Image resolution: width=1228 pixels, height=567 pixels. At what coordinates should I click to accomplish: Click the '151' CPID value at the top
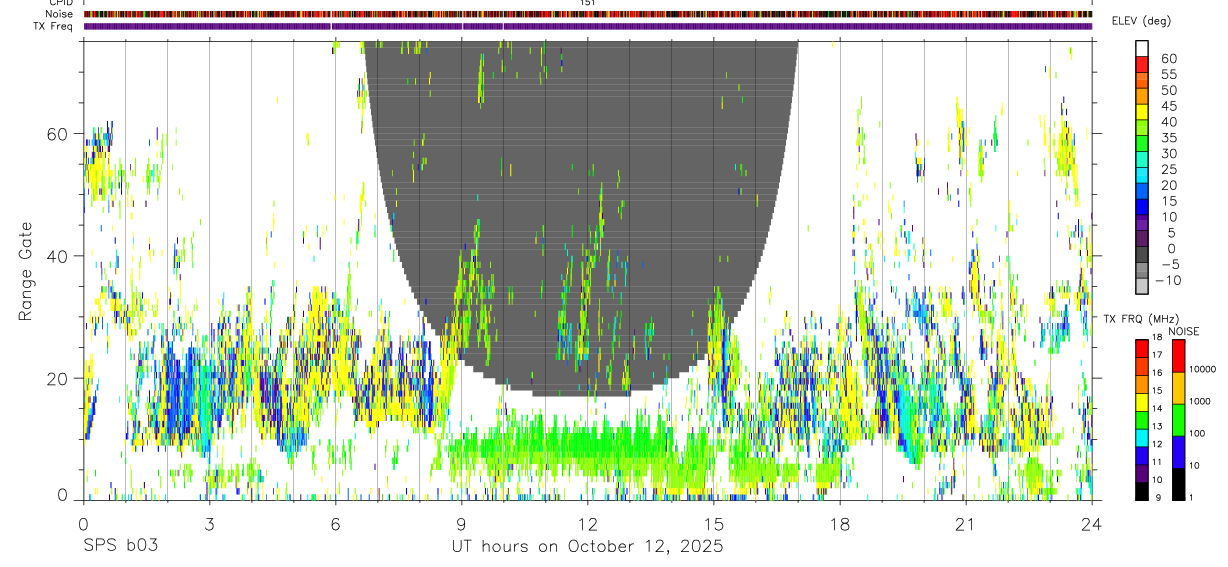pyautogui.click(x=588, y=4)
